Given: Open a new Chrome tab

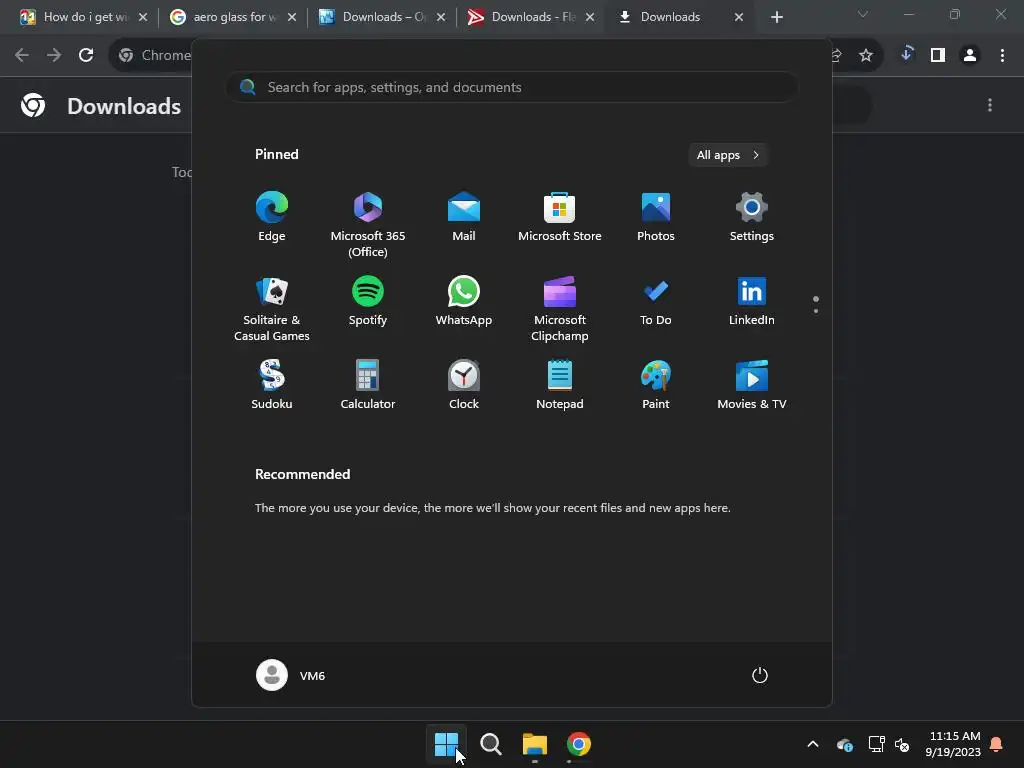Looking at the screenshot, I should point(777,17).
